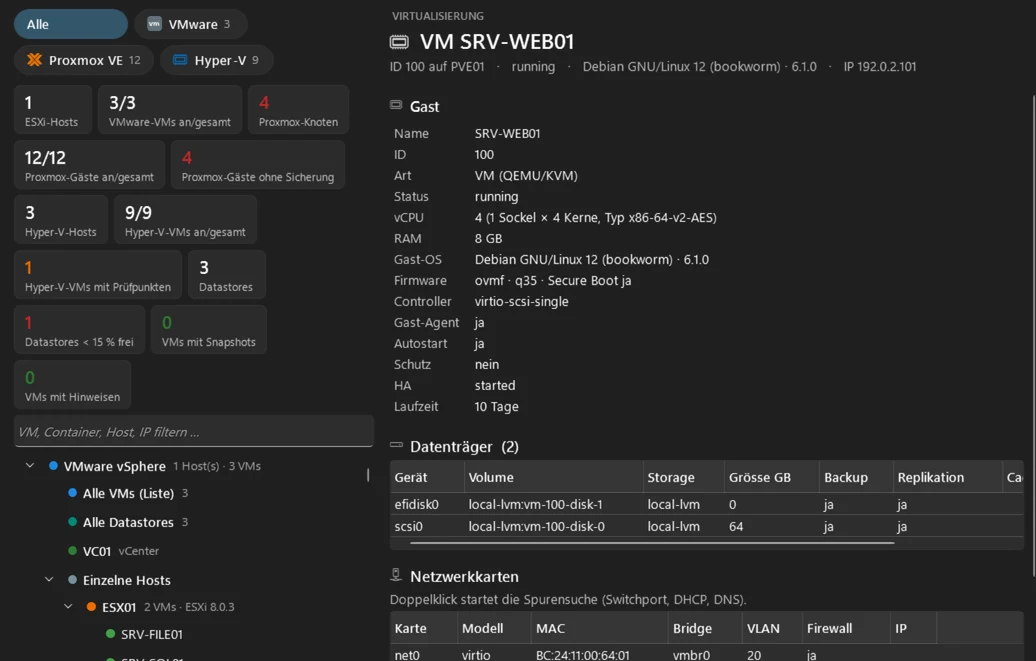Click the Netzwerkkarten section icon
This screenshot has height=661, width=1036.
tap(396, 575)
